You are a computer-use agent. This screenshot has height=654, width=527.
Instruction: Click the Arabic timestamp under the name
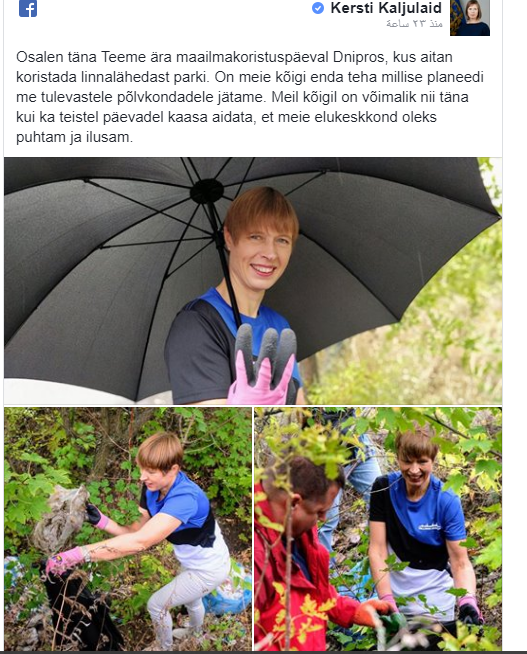tap(414, 24)
